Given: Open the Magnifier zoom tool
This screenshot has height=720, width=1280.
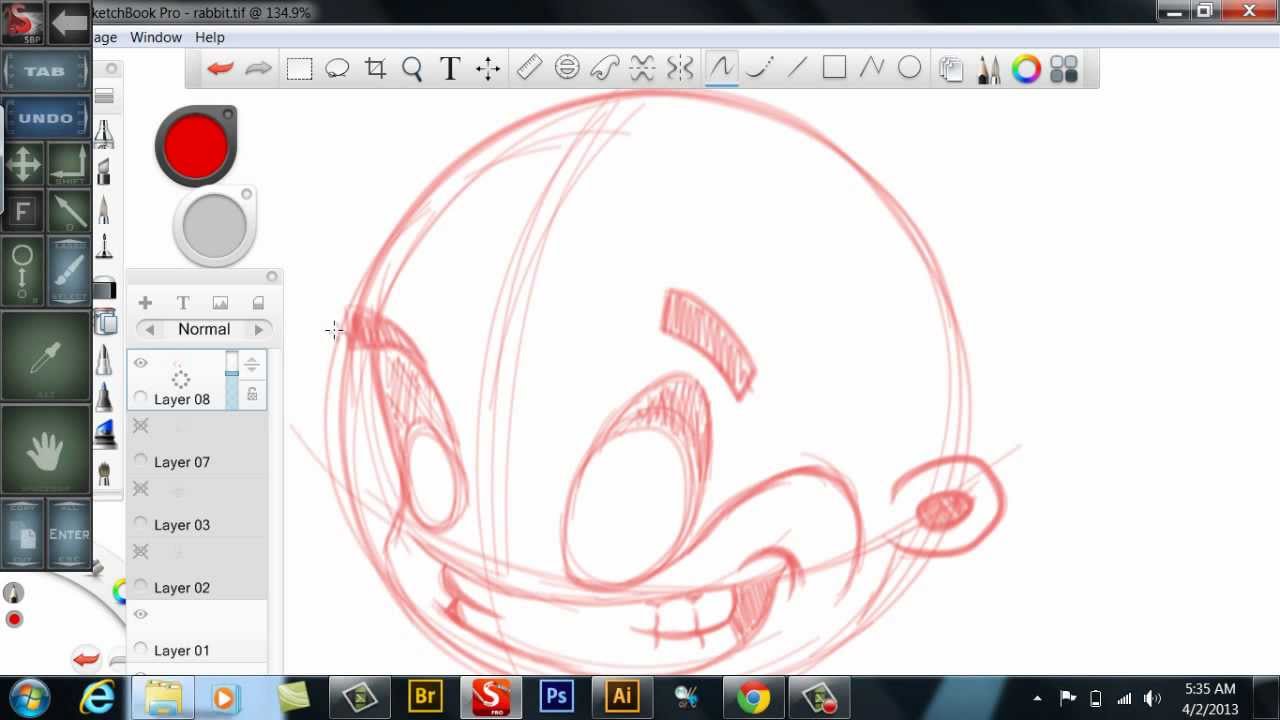Looking at the screenshot, I should pyautogui.click(x=412, y=68).
